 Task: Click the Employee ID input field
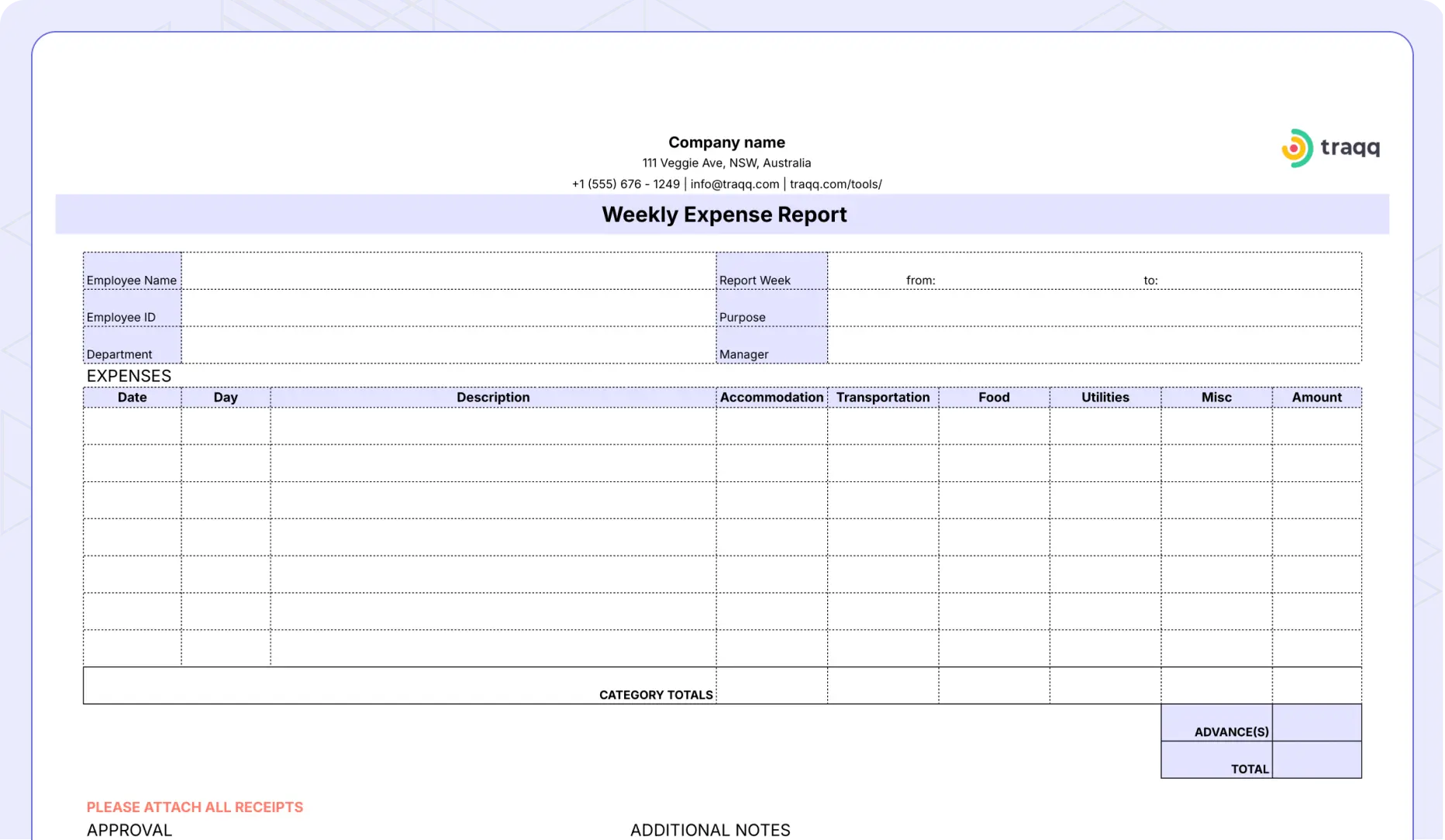(x=449, y=308)
